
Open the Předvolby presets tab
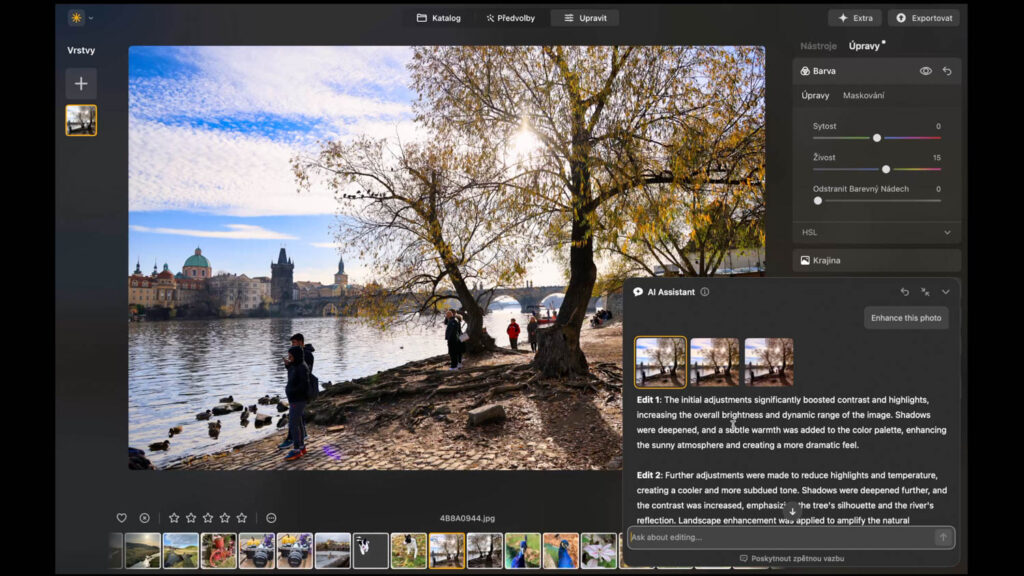pyautogui.click(x=511, y=18)
